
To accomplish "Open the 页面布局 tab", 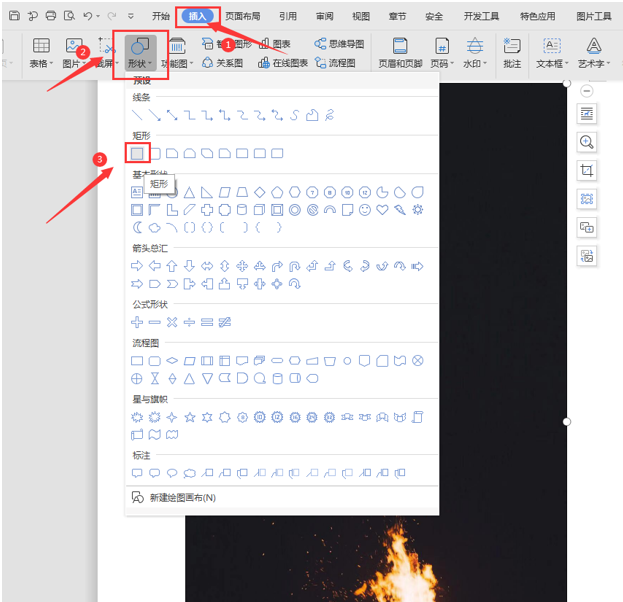I will 243,16.
